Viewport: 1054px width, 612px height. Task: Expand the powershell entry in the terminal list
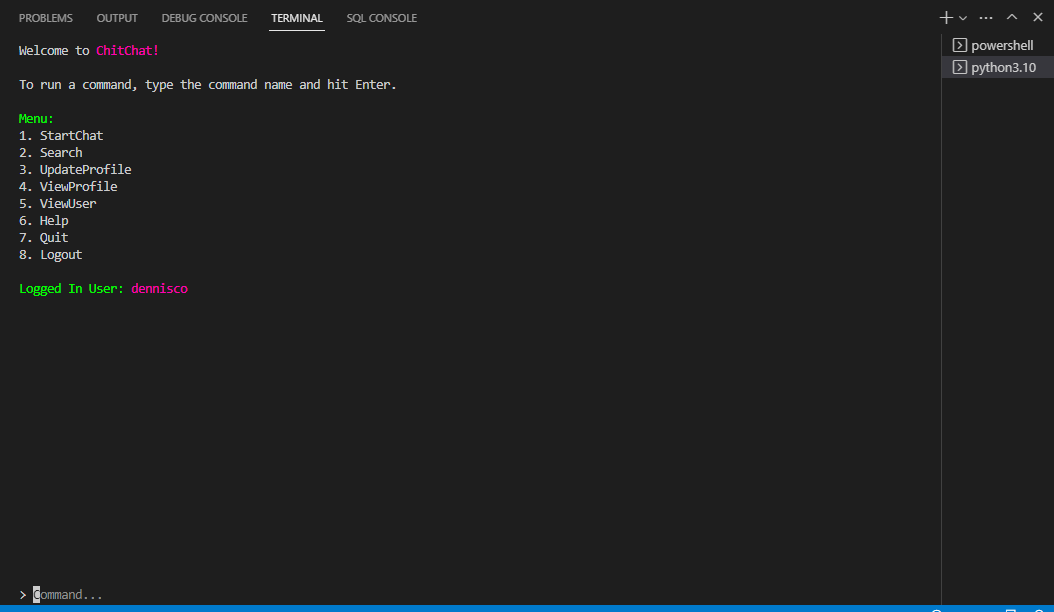tap(1003, 44)
